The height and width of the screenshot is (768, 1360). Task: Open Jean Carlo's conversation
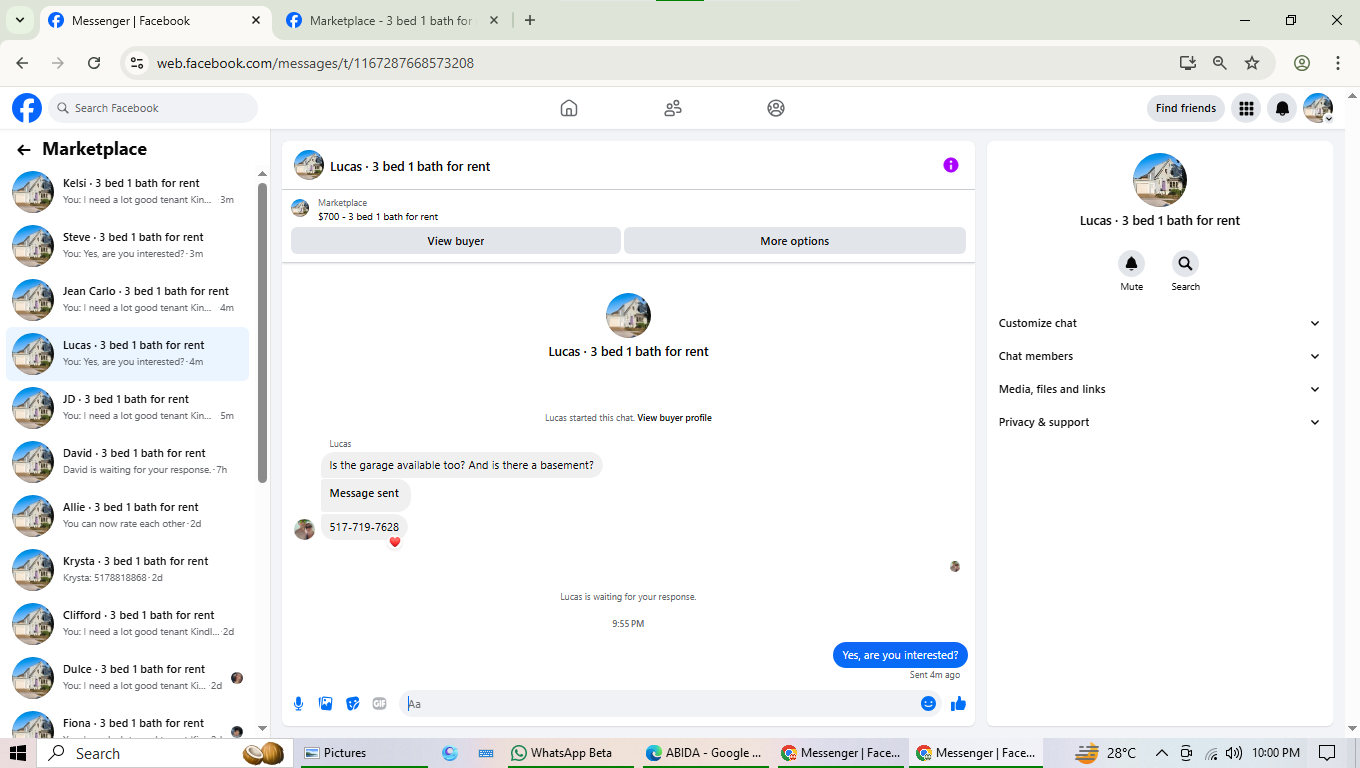pos(128,299)
